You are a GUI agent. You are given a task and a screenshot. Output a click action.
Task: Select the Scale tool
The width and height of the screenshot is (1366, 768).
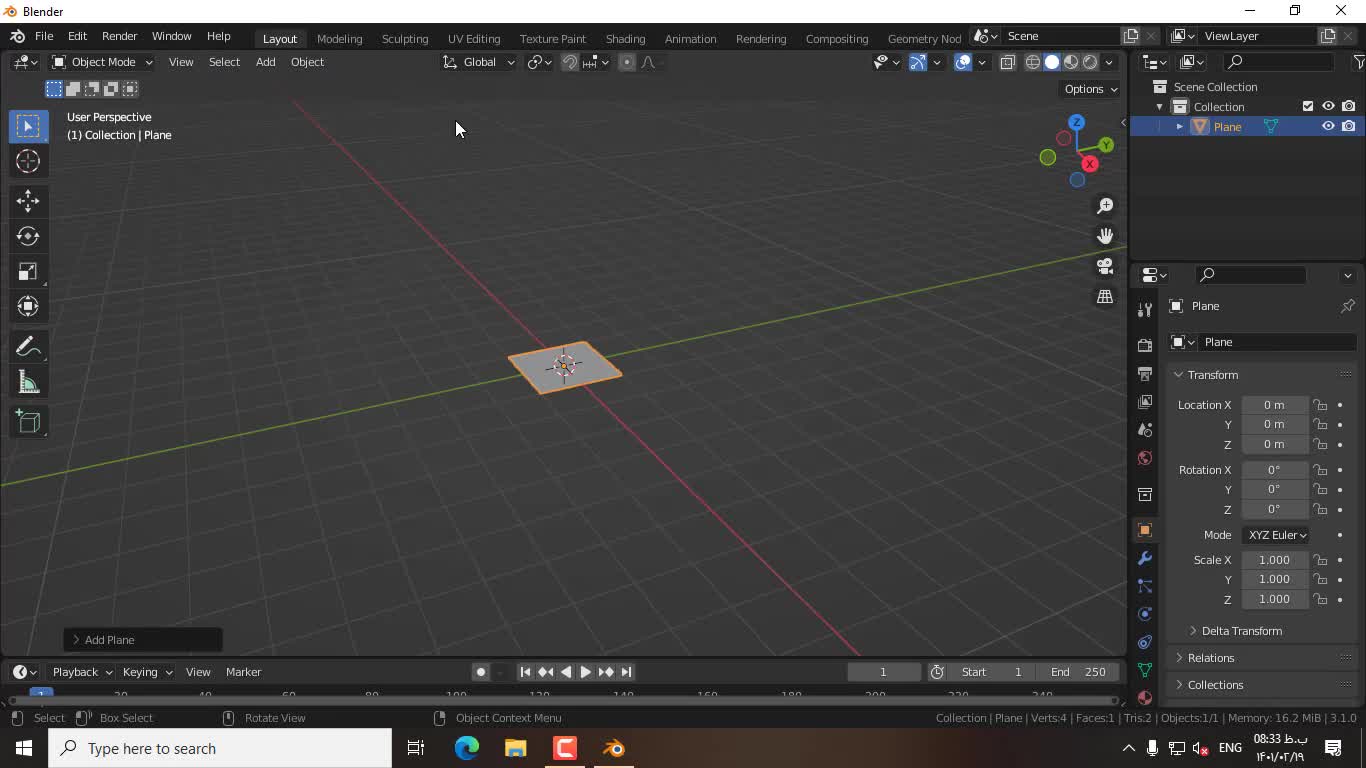[x=28, y=272]
